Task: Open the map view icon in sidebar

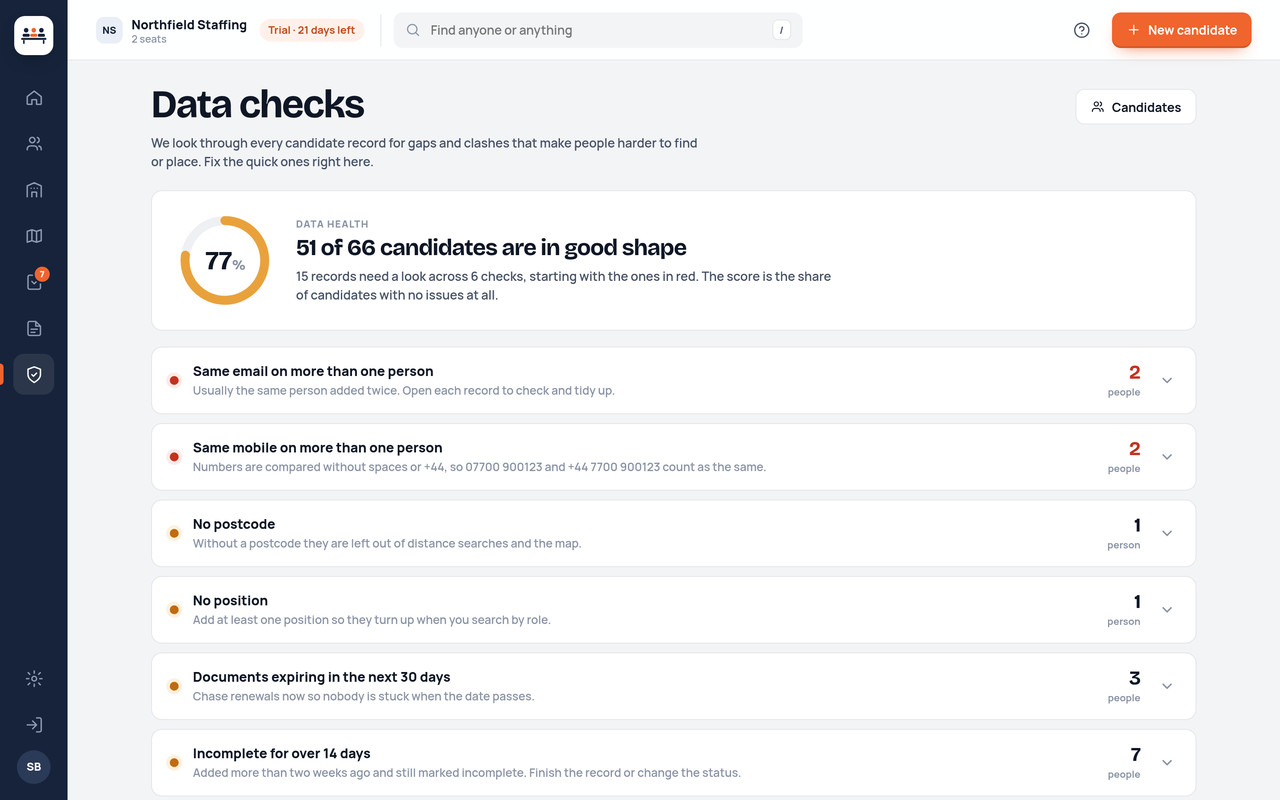Action: tap(34, 236)
